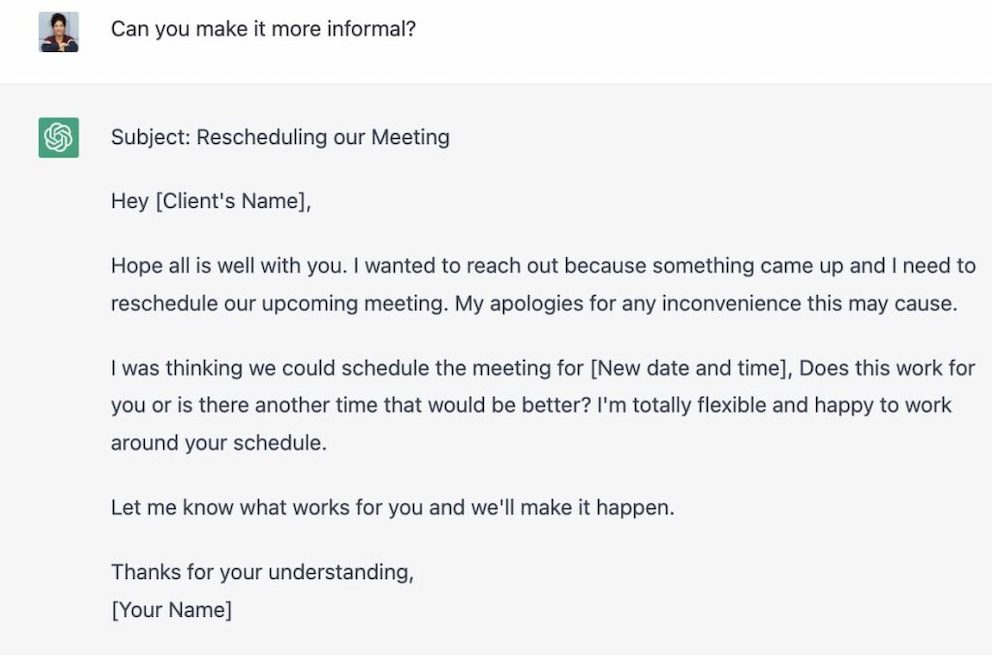
Task: Click the text "Hope all is well with you."
Action: (x=229, y=266)
